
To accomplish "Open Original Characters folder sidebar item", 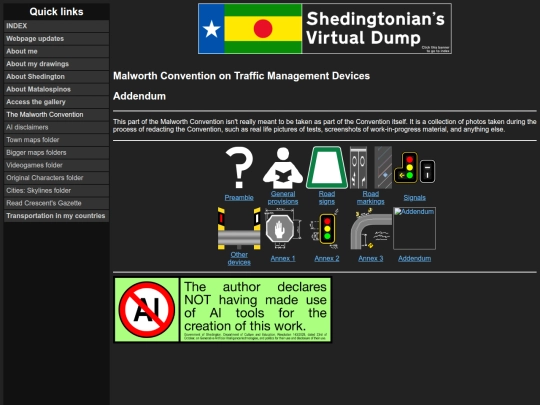I will click(56, 178).
